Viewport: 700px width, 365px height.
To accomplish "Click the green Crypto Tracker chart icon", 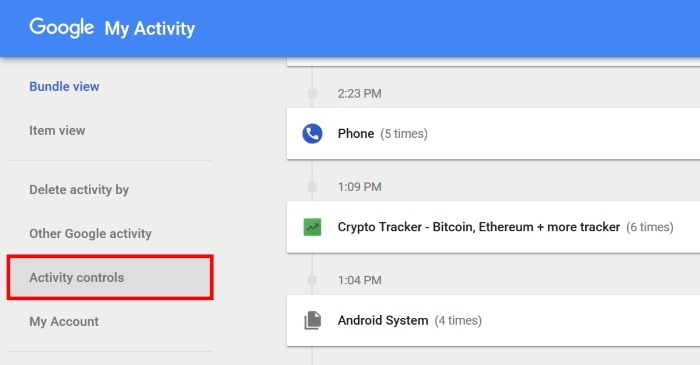I will pos(312,227).
